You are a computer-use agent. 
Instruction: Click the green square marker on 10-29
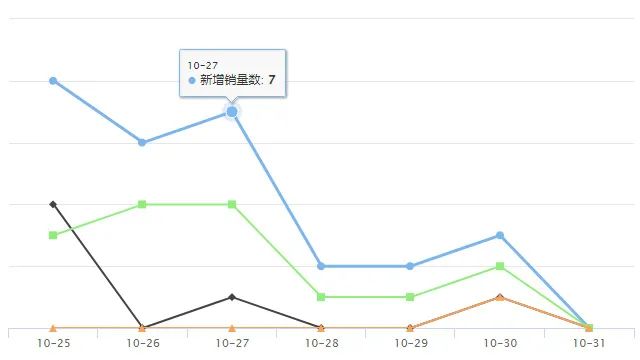coord(410,297)
